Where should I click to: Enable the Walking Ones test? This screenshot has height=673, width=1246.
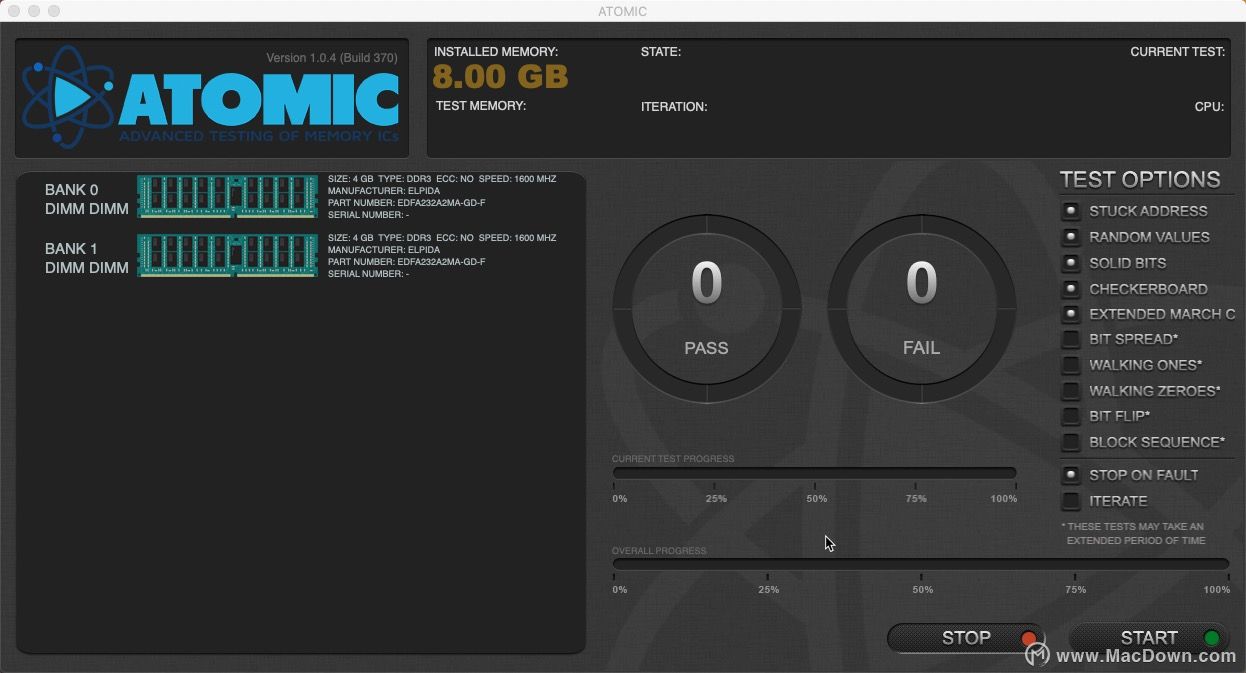tap(1071, 365)
